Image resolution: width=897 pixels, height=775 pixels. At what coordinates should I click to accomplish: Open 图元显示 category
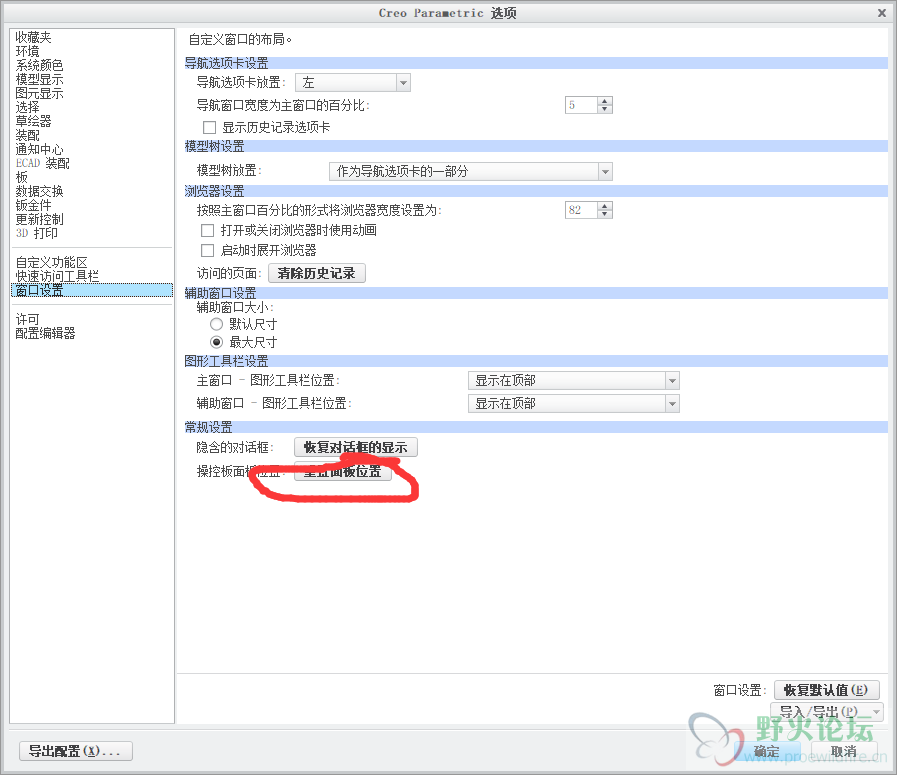coord(39,93)
